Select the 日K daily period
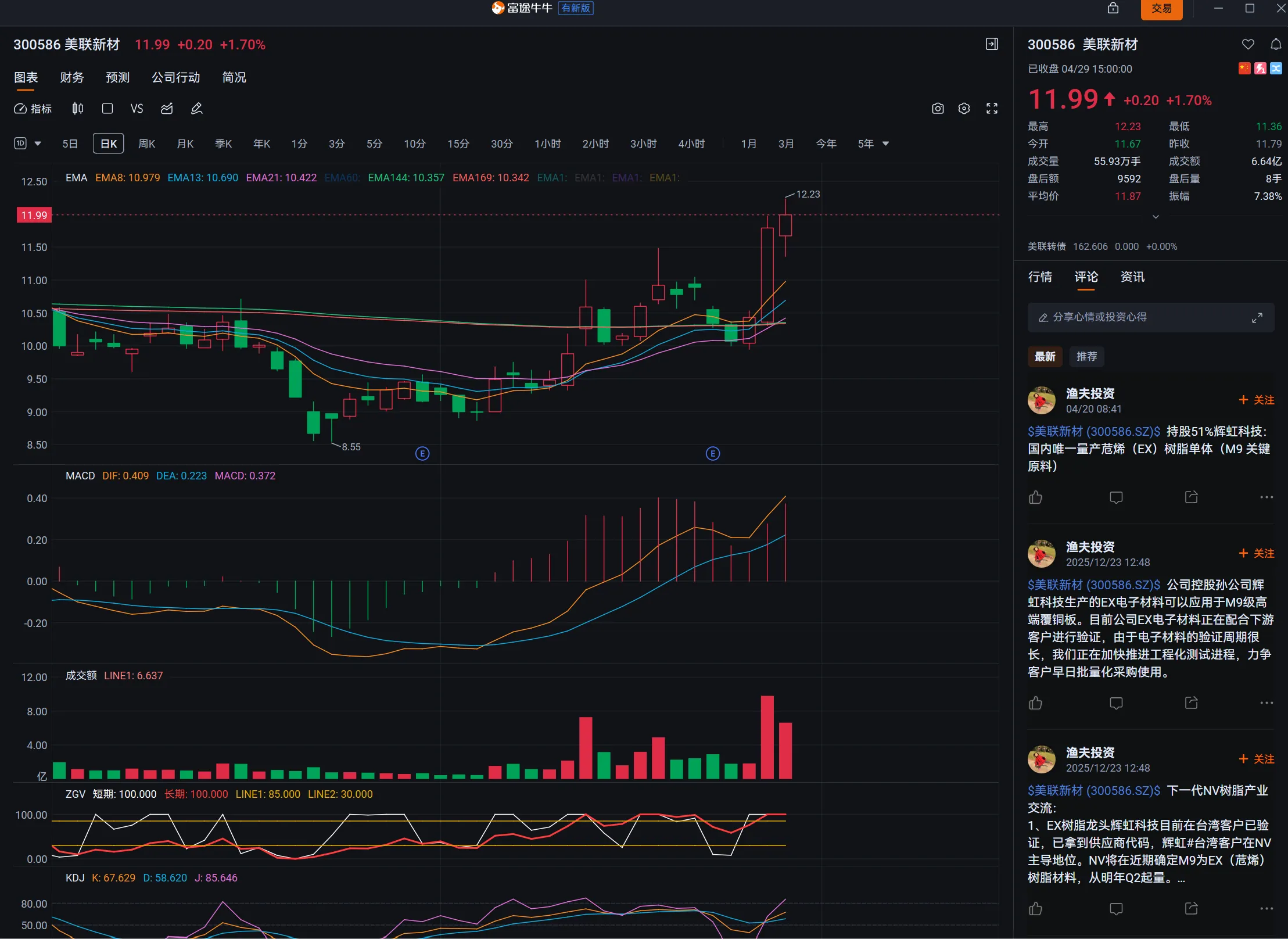The height and width of the screenshot is (939, 1288). click(x=109, y=144)
